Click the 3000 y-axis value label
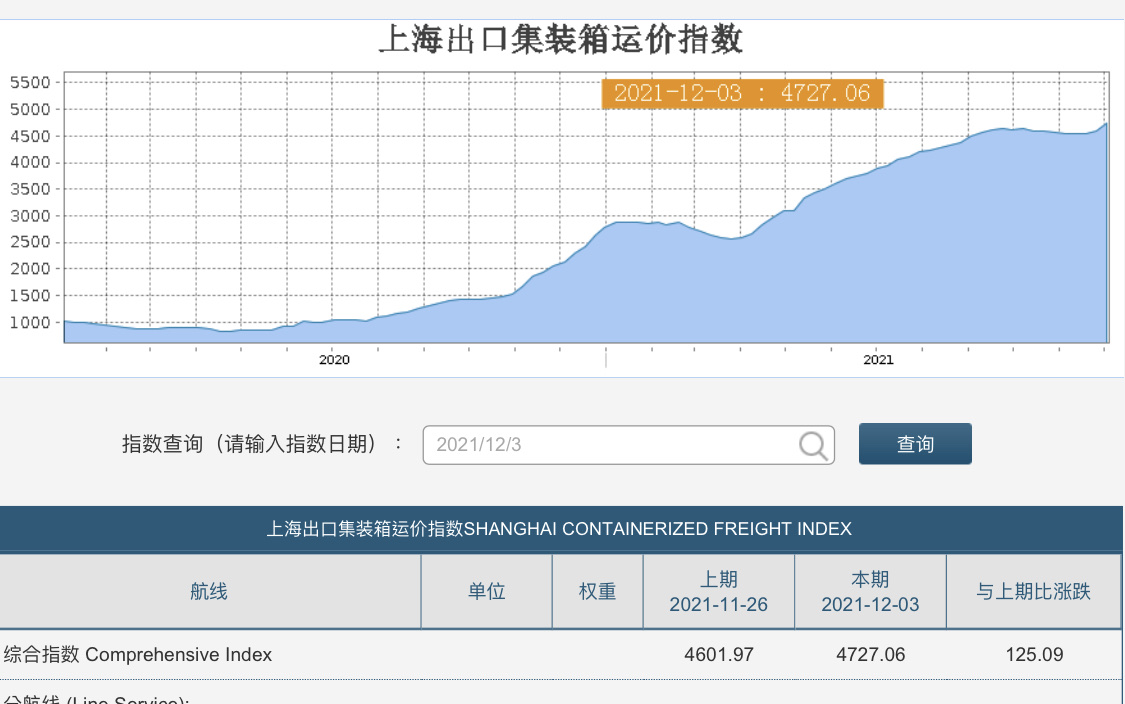The image size is (1125, 704). 30,215
